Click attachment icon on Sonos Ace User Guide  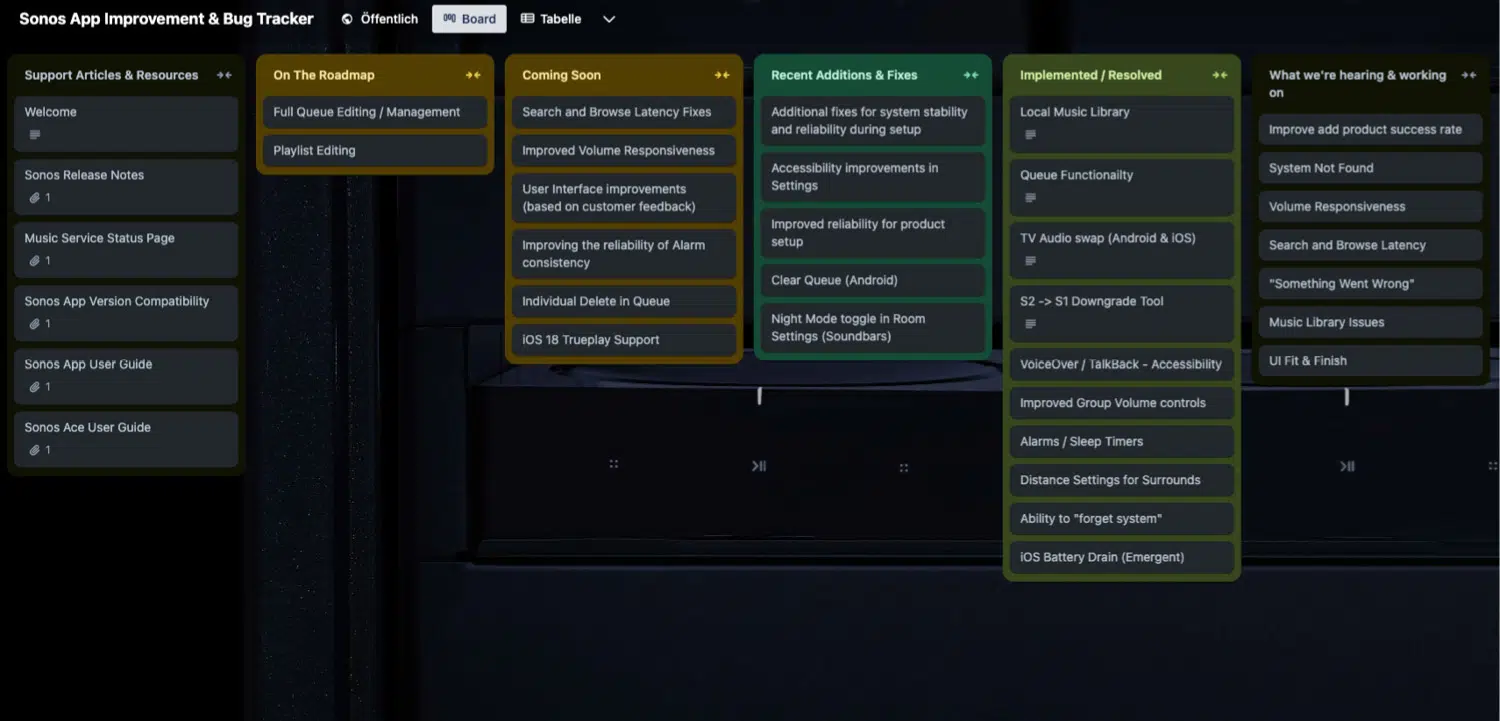[x=35, y=450]
